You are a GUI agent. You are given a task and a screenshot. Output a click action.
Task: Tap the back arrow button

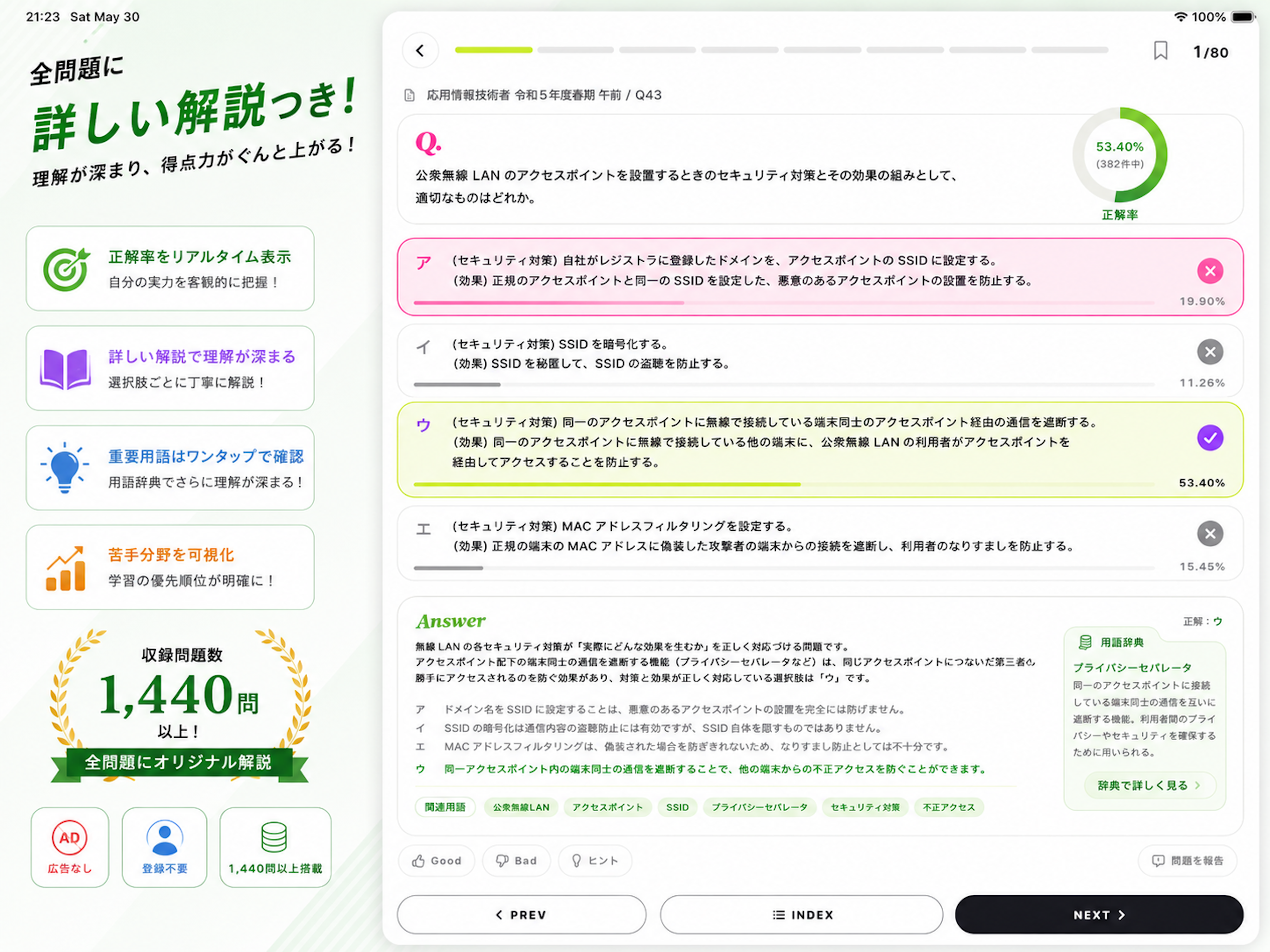point(420,51)
